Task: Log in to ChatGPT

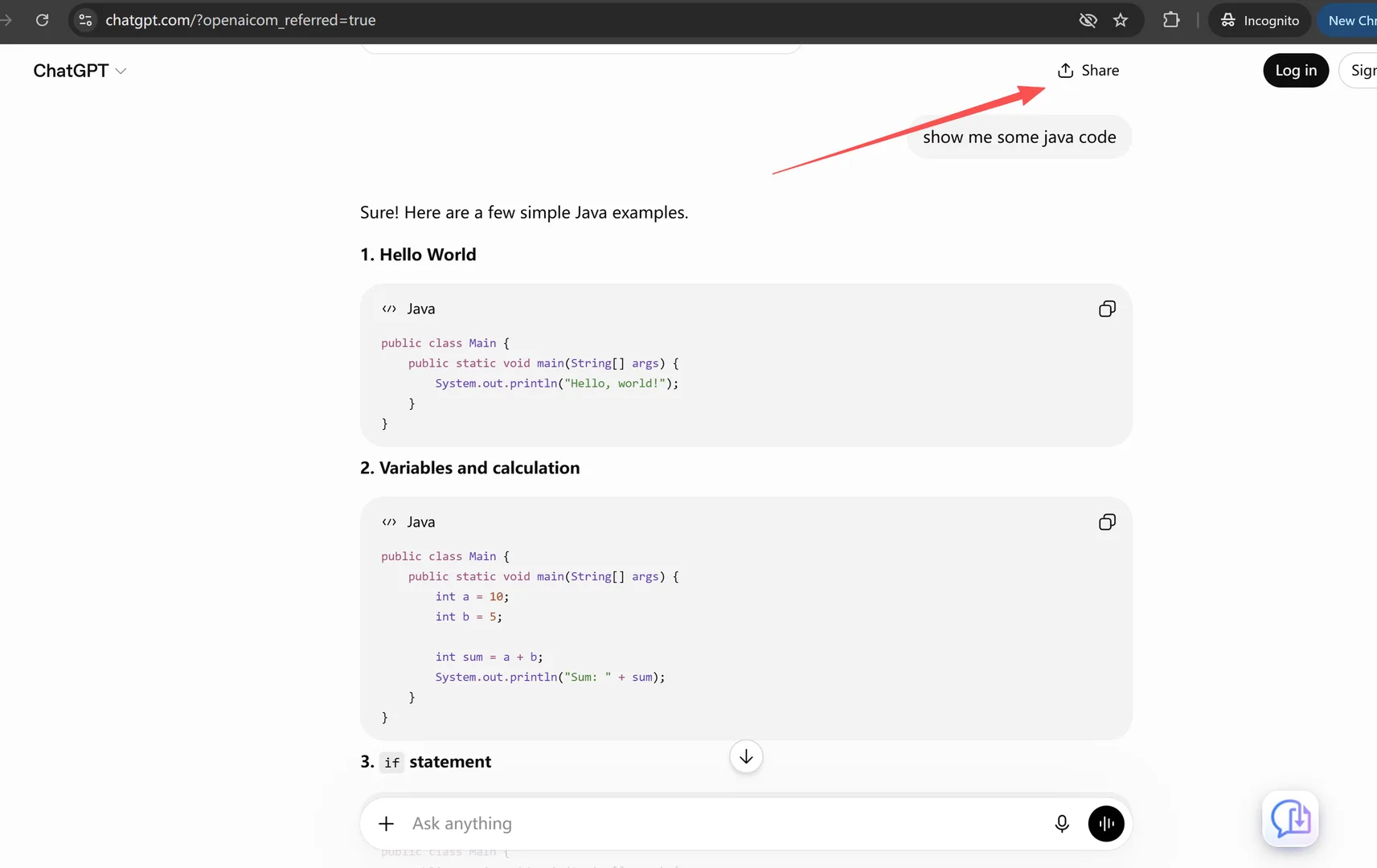Action: [1296, 71]
